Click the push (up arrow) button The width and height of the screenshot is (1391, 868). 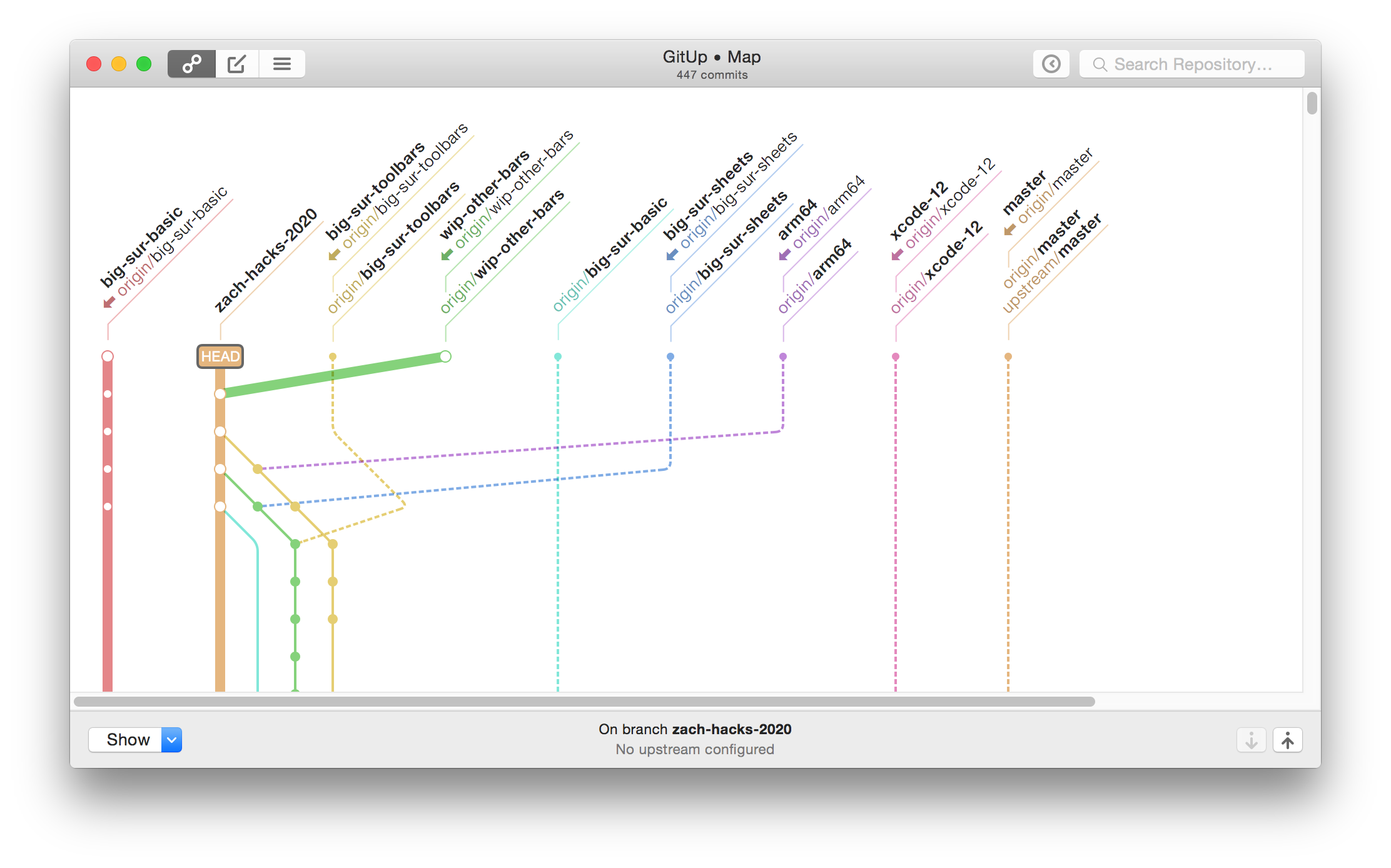pos(1287,740)
